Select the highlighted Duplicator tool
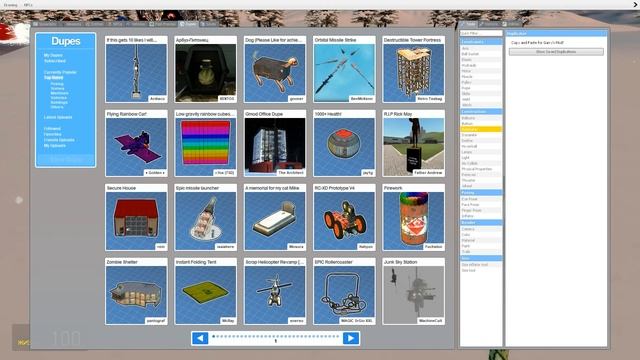Screen dimensions: 640x360 coord(481,129)
